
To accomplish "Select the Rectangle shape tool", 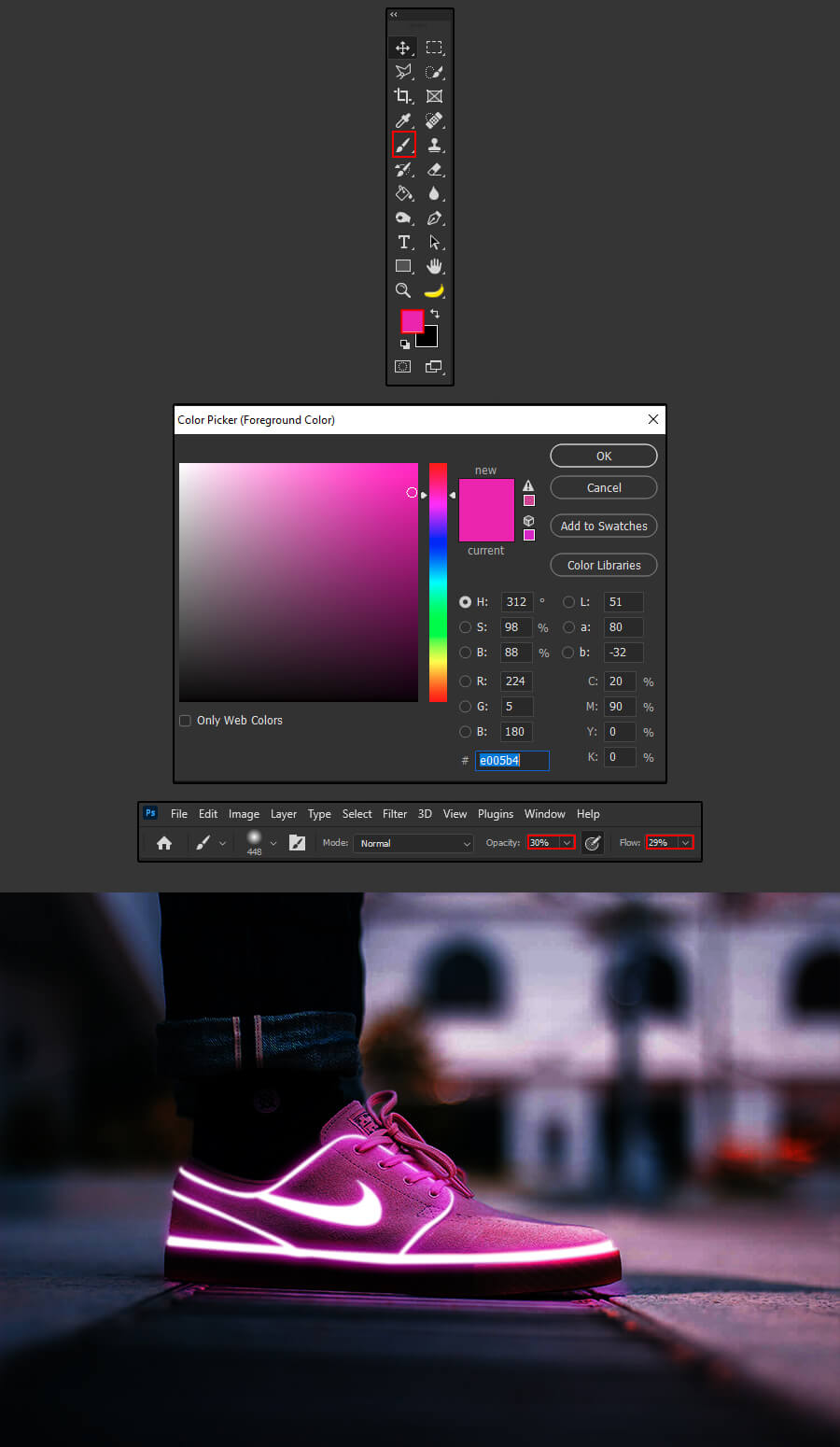I will [x=402, y=266].
